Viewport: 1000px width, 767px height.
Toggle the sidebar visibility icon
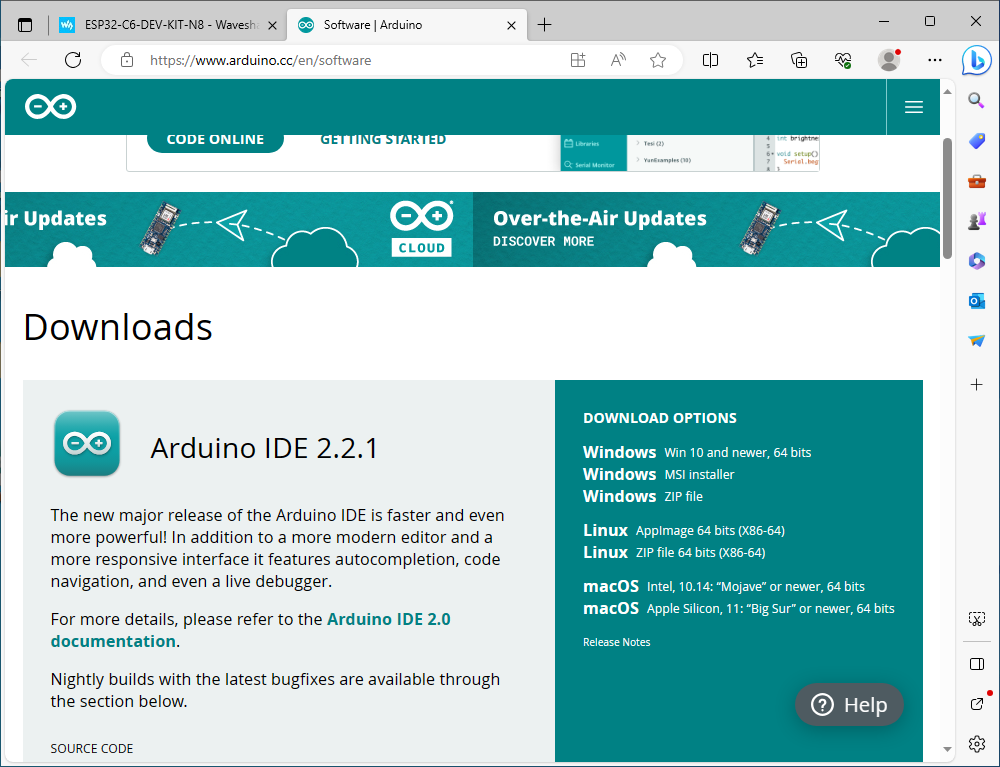pyautogui.click(x=976, y=664)
